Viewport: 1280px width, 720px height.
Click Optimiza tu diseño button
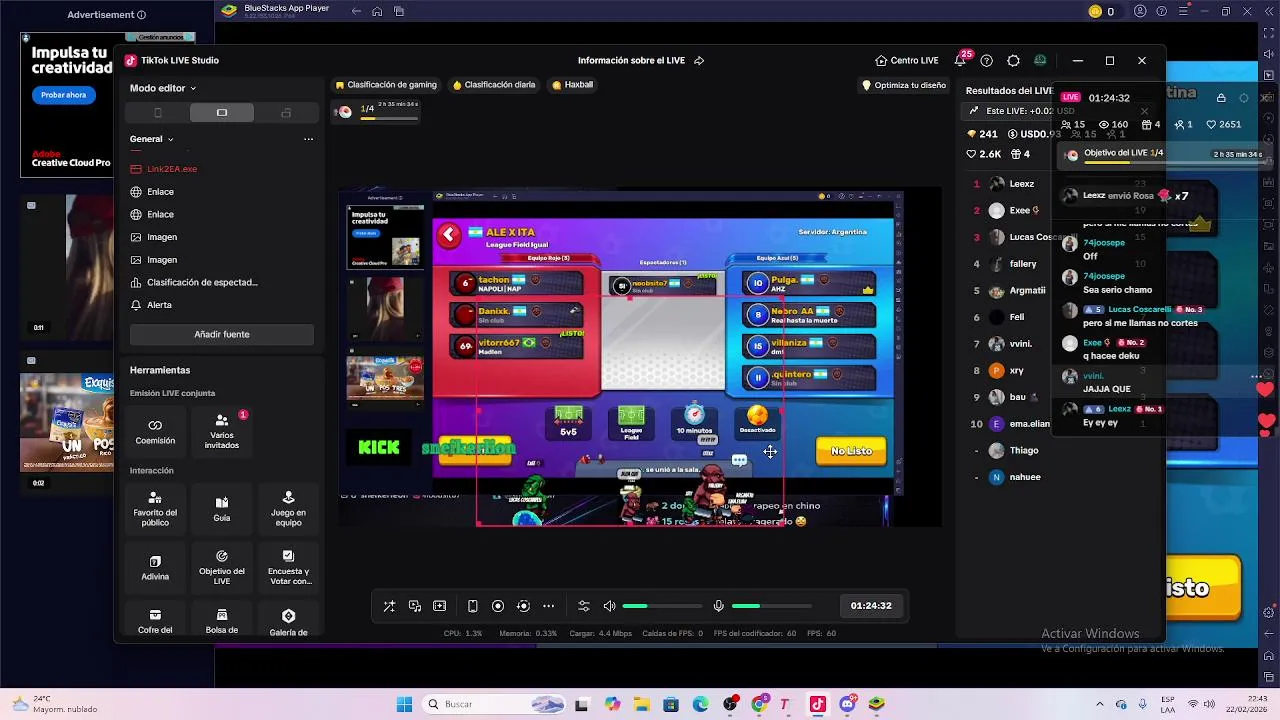904,85
